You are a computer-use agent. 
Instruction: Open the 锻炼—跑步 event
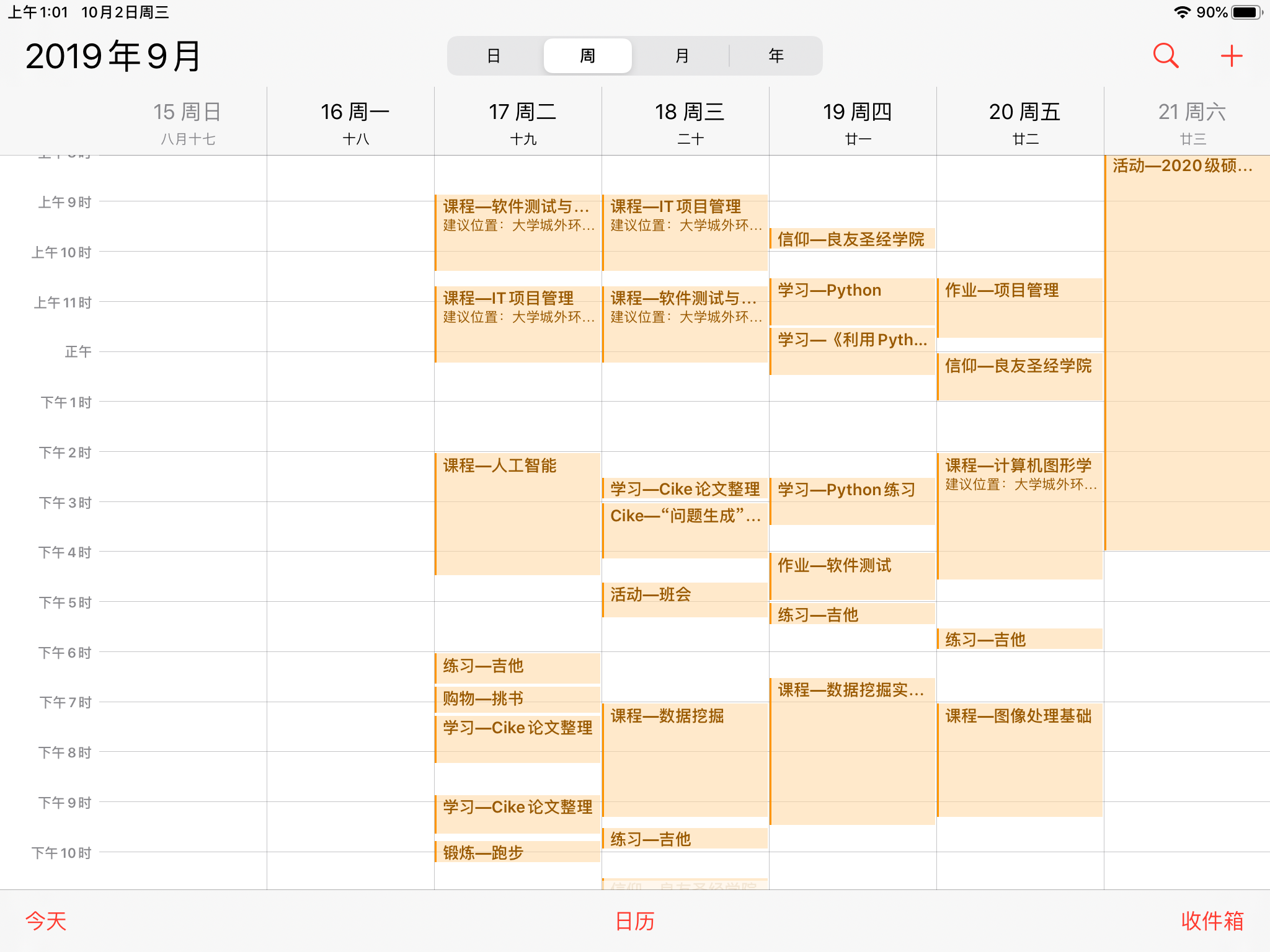pos(518,852)
